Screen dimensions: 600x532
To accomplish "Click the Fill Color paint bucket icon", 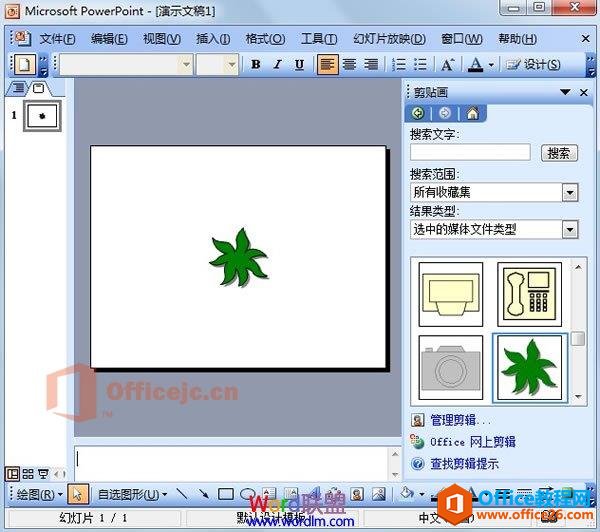I will pos(407,493).
